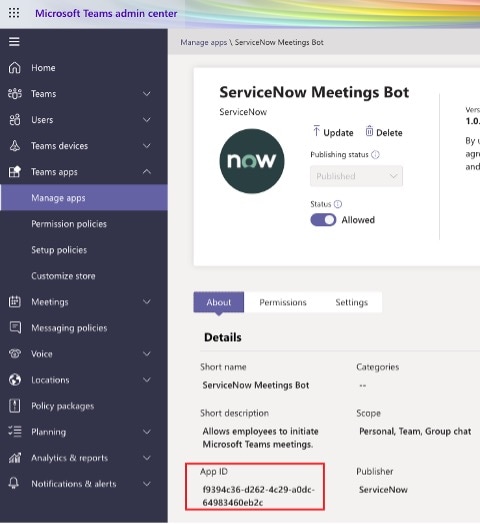480x524 pixels.
Task: Click the ServiceNow 'now' app logo
Action: click(252, 161)
